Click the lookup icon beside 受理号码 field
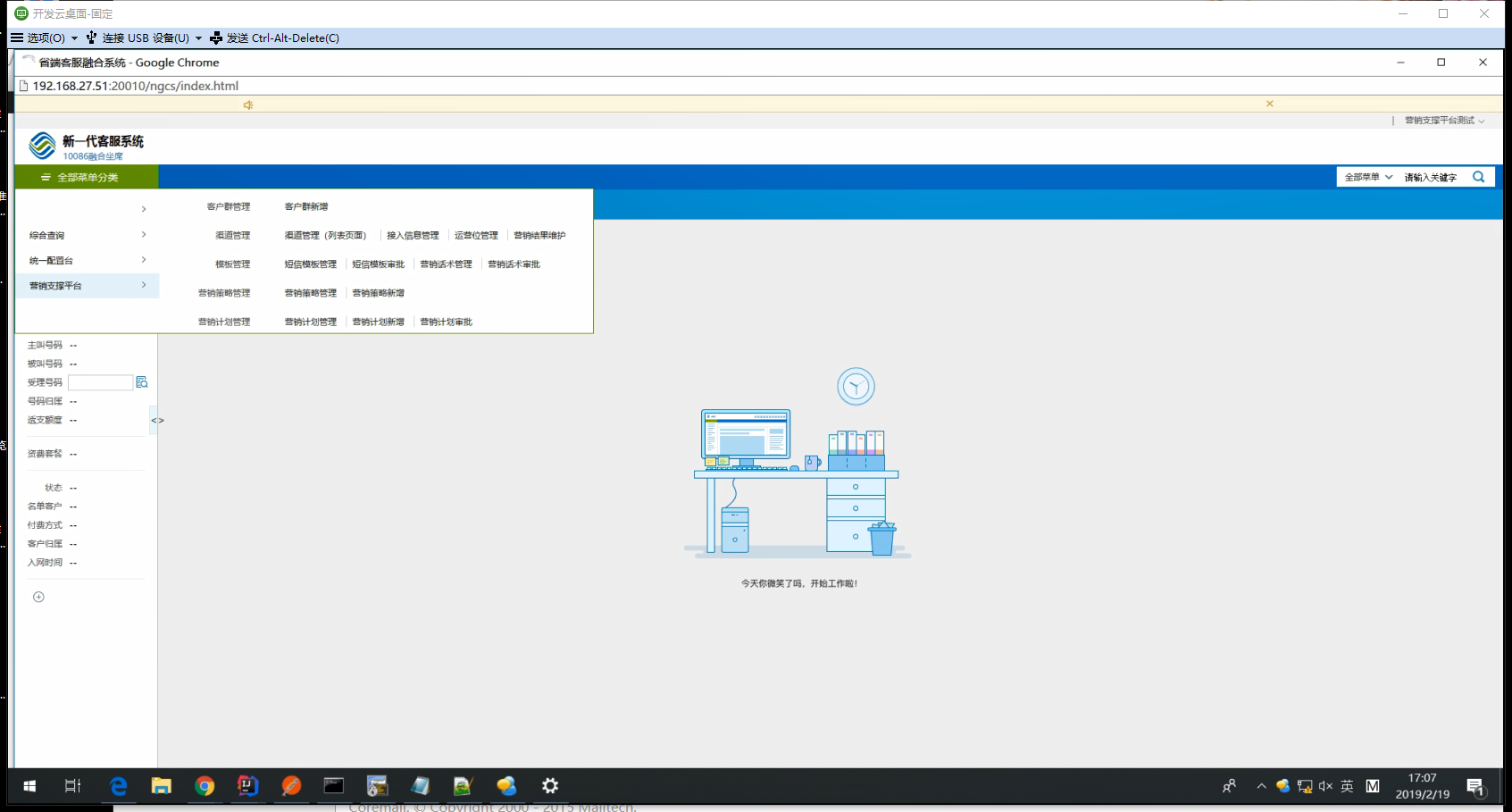This screenshot has height=812, width=1512. click(x=141, y=382)
